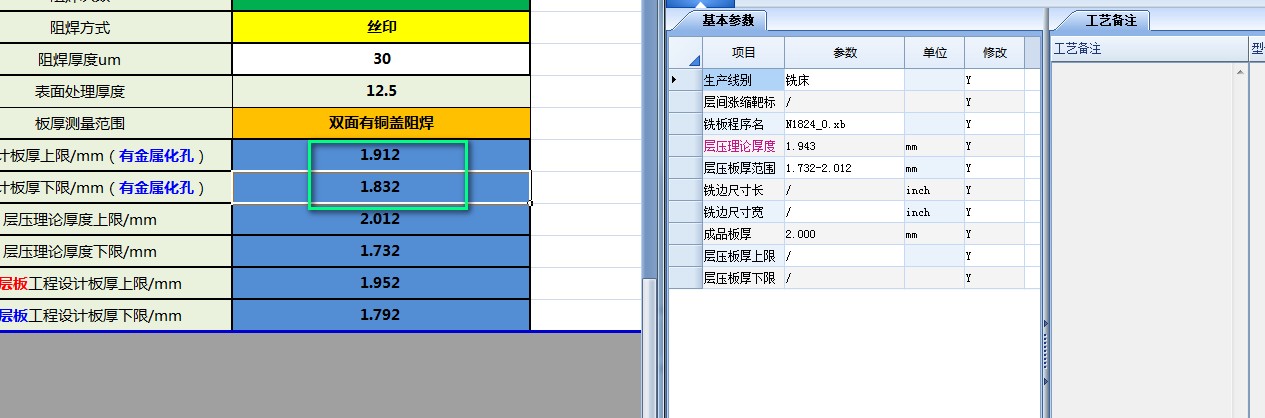Switch to the 基本参数 tab
1265x418 pixels.
[x=729, y=20]
